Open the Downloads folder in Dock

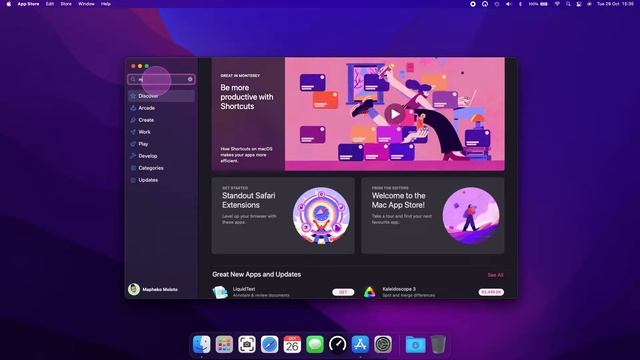pyautogui.click(x=416, y=344)
